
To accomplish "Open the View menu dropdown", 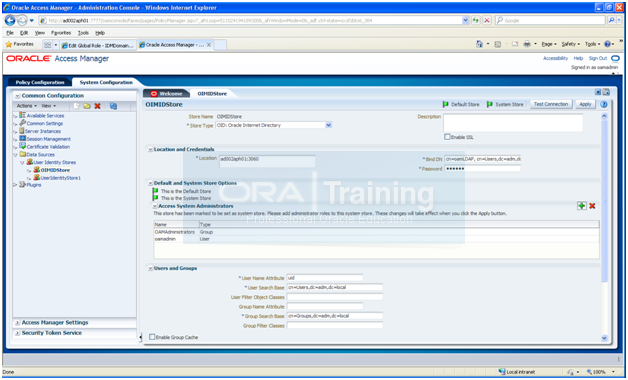I will [49, 106].
